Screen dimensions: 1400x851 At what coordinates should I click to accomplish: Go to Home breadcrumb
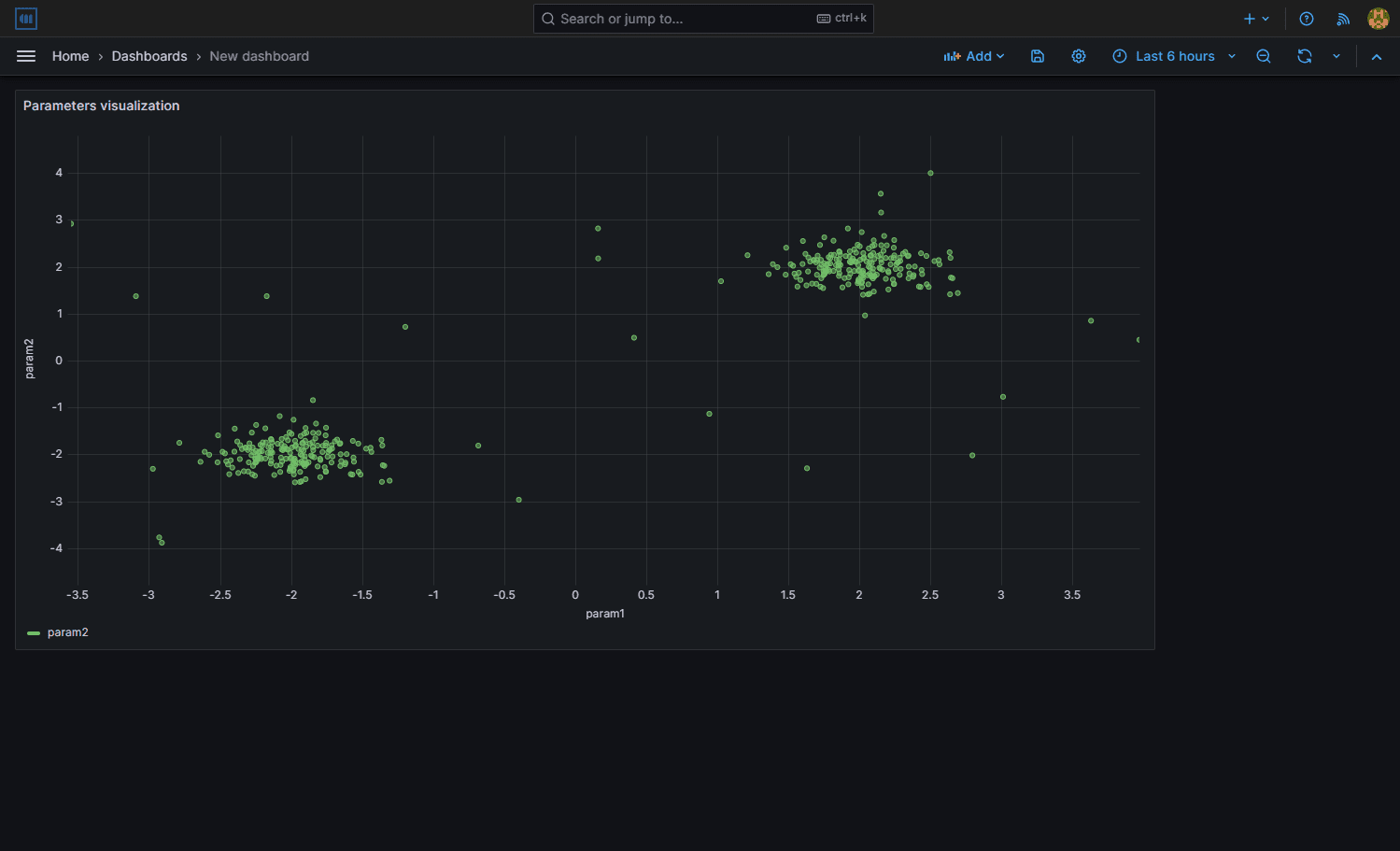point(70,56)
